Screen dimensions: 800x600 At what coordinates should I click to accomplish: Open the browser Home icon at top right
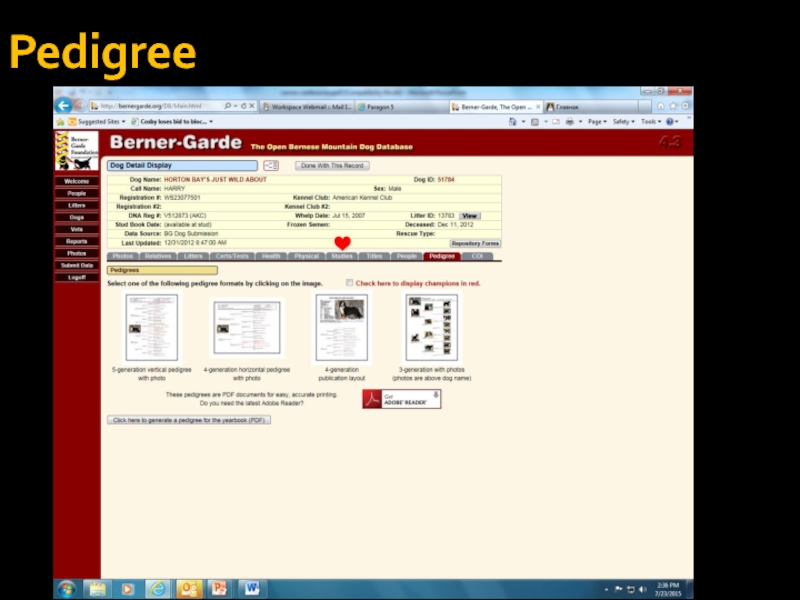coord(661,106)
